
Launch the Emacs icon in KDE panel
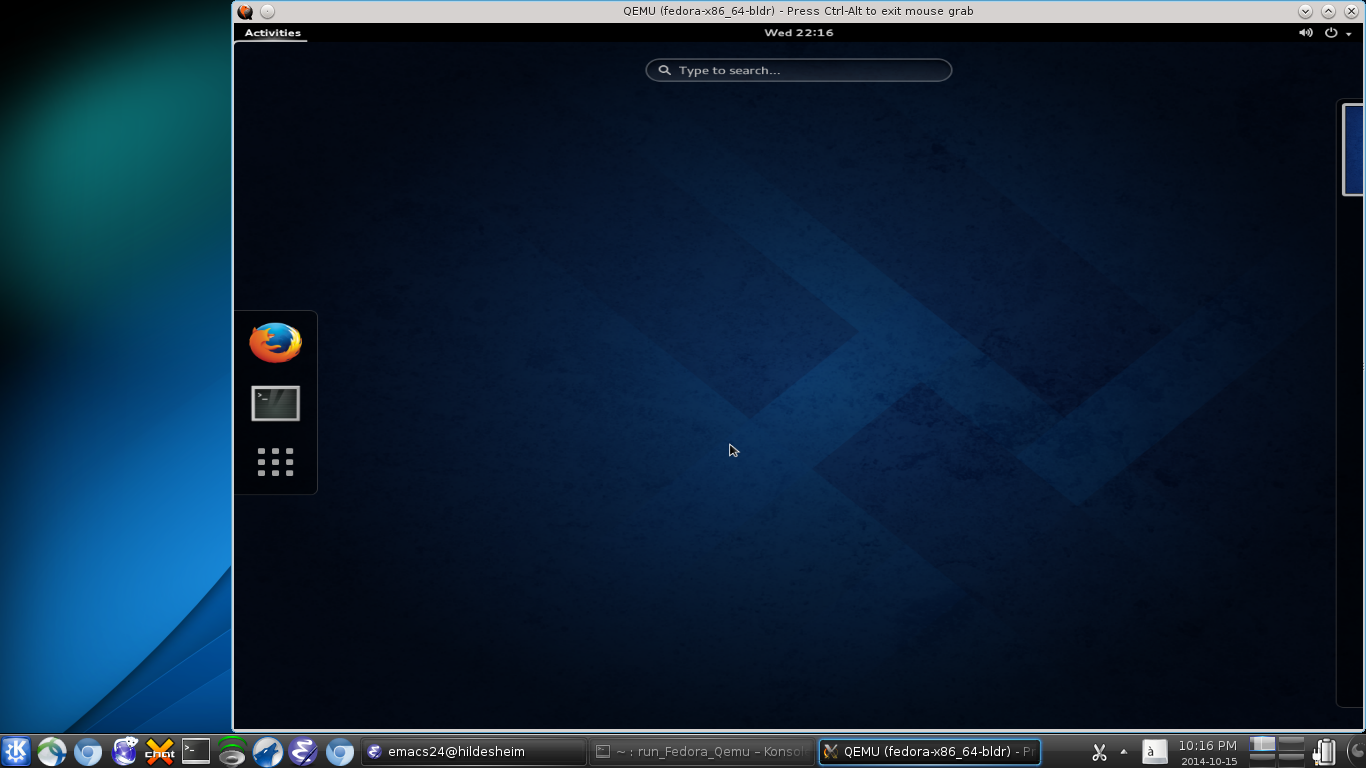click(x=304, y=751)
